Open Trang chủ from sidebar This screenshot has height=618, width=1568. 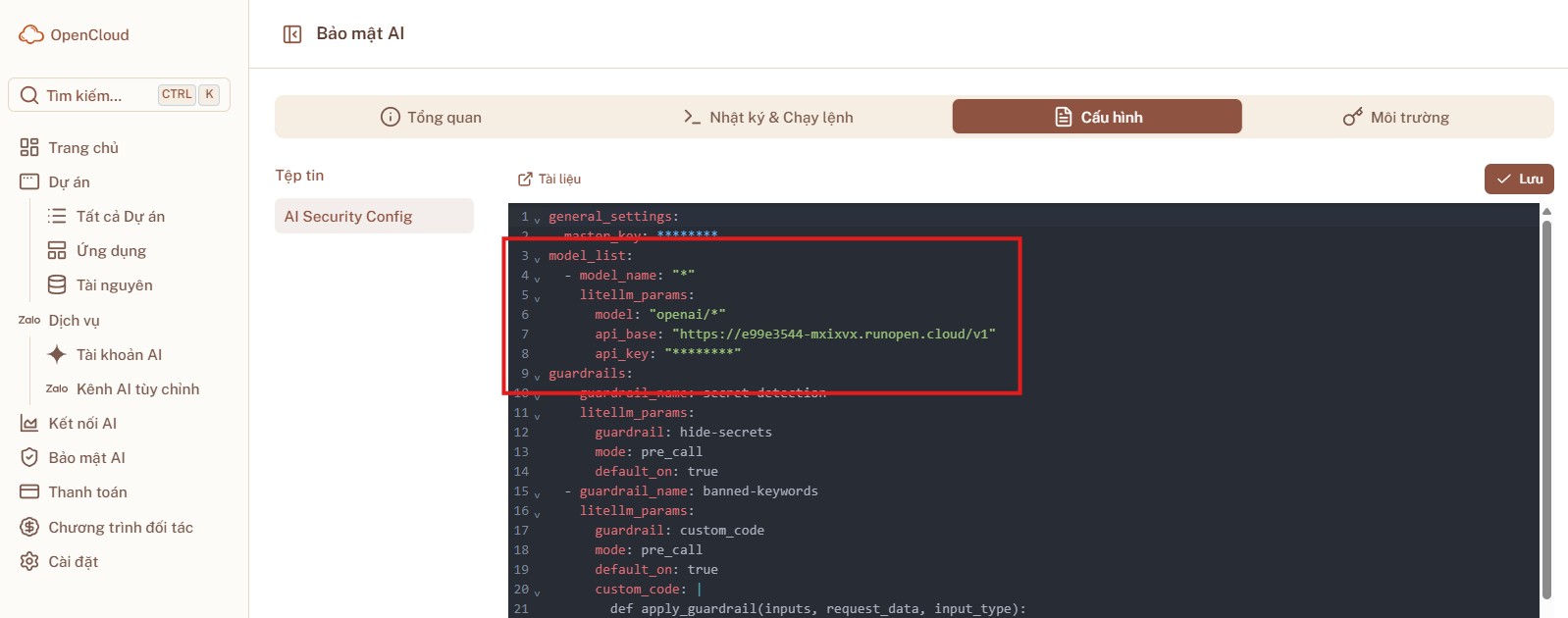point(83,148)
